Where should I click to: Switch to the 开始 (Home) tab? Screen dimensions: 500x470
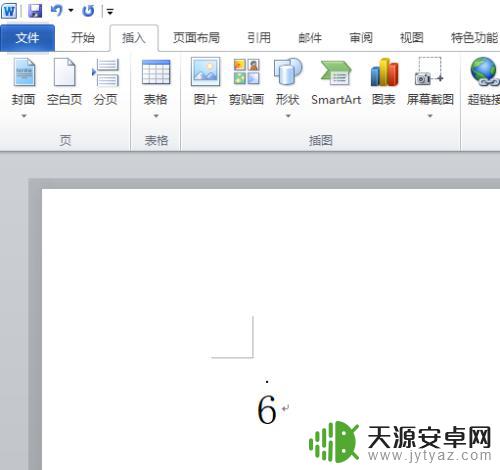click(x=83, y=38)
